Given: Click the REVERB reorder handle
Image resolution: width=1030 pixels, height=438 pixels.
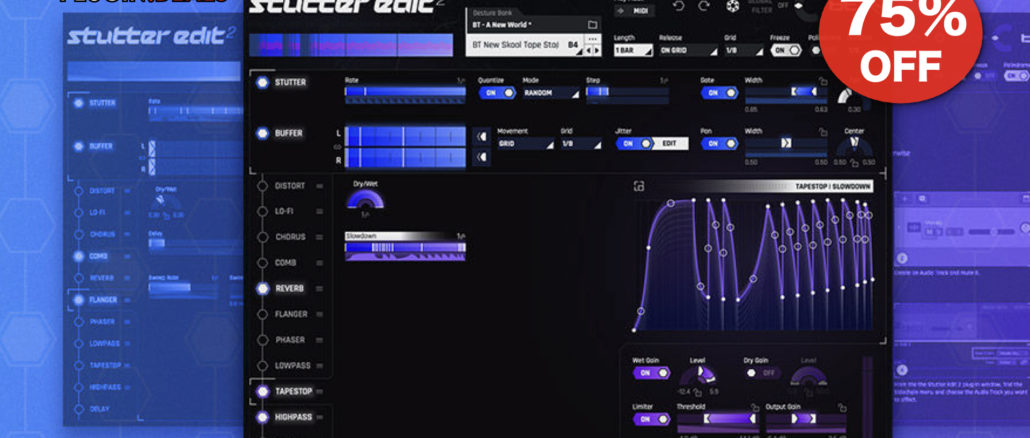Looking at the screenshot, I should point(320,288).
